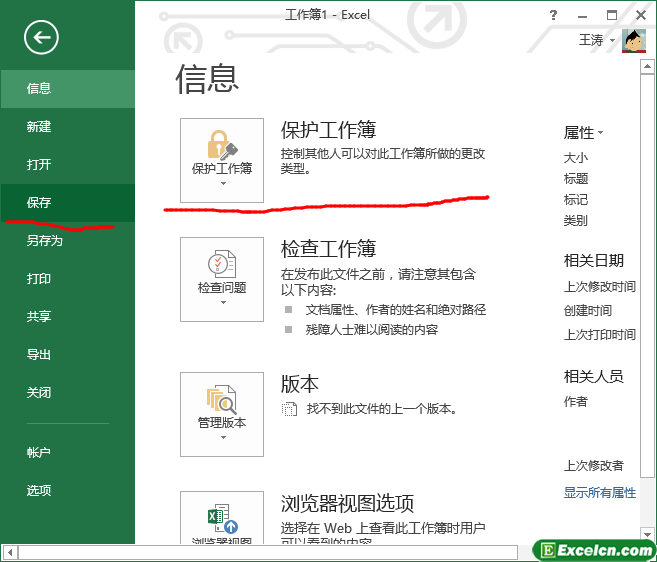The width and height of the screenshot is (657, 562).
Task: Expand the 检查问题 dropdown button
Action: (222, 301)
